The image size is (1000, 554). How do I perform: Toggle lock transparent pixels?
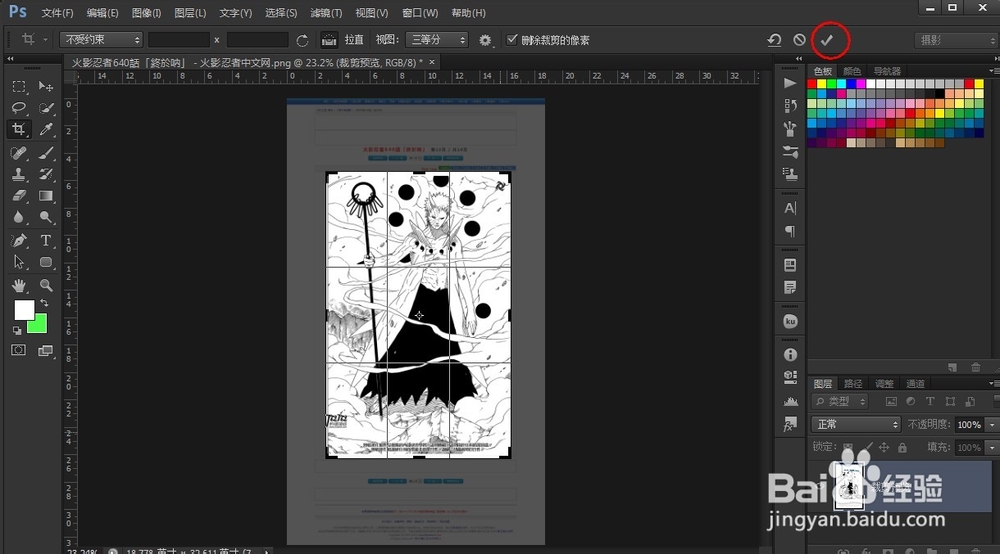click(x=848, y=448)
